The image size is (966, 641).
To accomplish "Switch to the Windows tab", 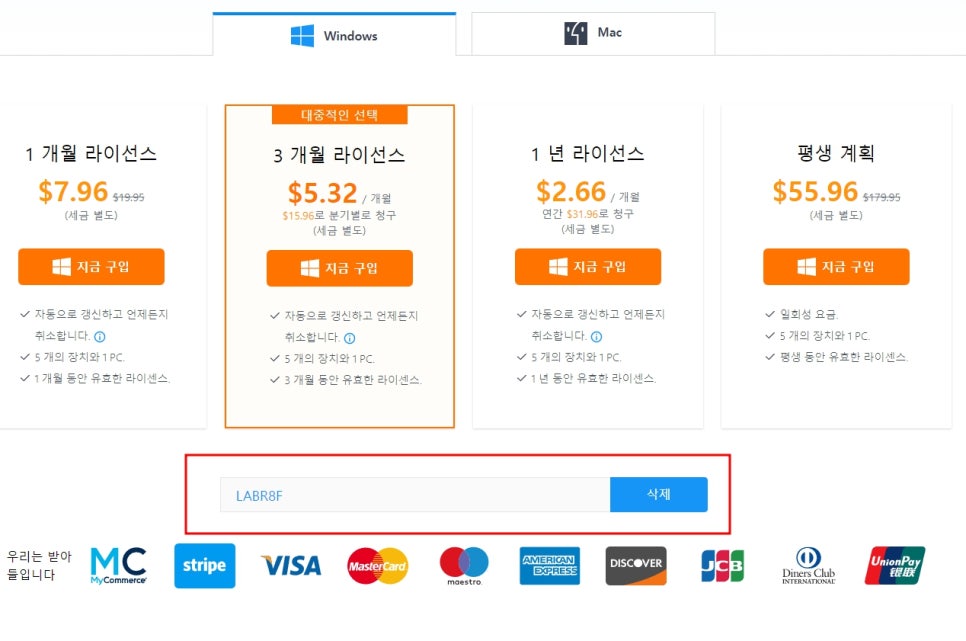I will pos(335,35).
